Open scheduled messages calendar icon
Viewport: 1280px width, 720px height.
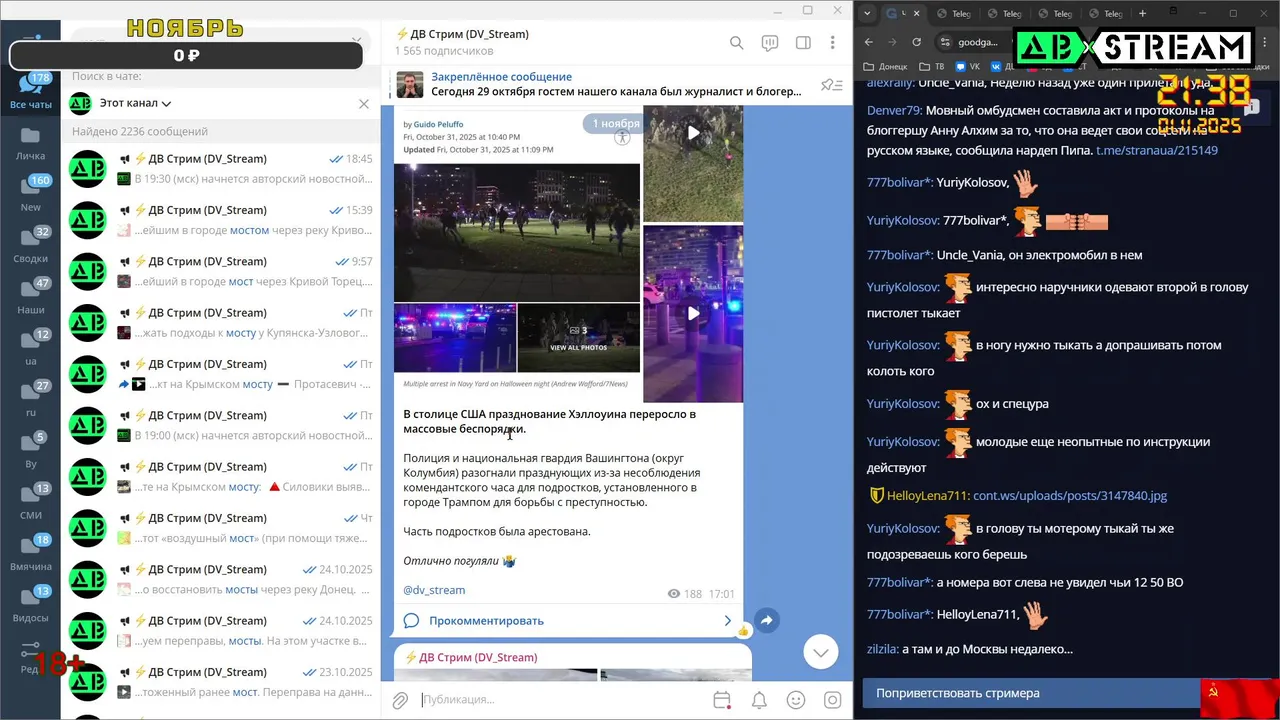click(x=722, y=700)
